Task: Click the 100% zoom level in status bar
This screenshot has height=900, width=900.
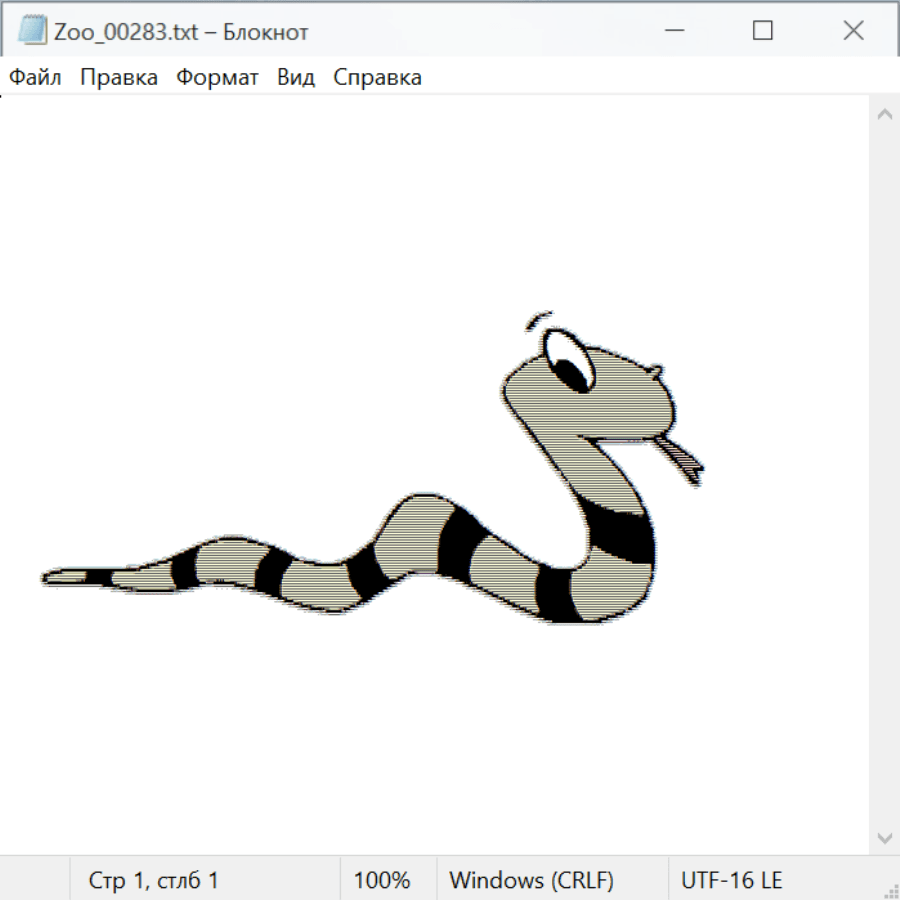Action: pos(382,881)
